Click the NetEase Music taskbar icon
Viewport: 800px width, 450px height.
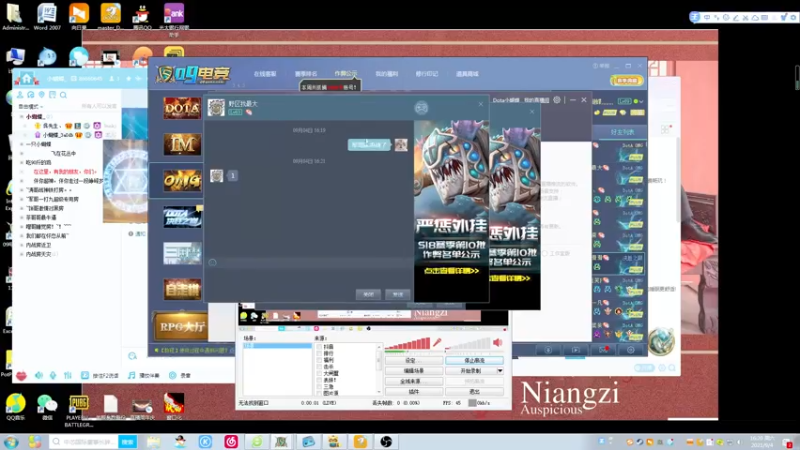(231, 441)
